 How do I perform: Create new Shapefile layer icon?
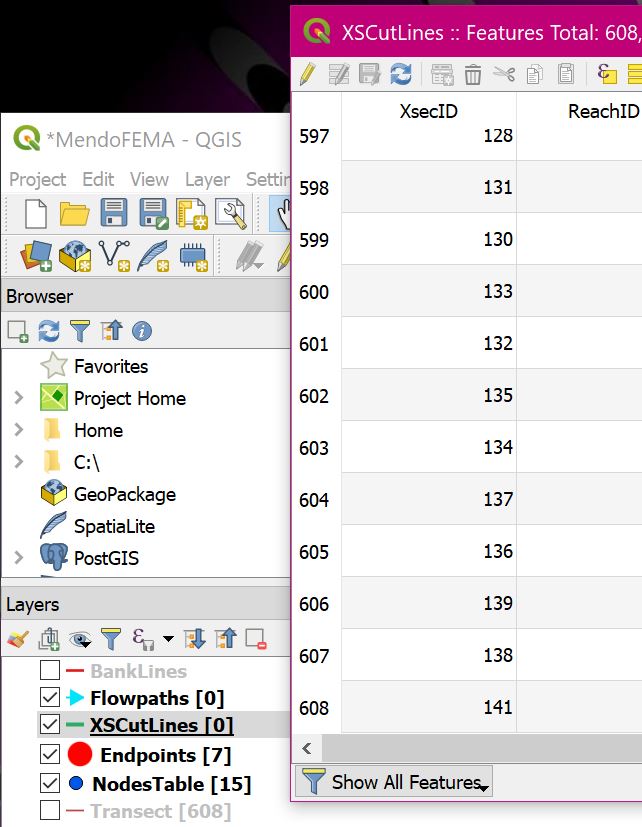click(x=114, y=256)
